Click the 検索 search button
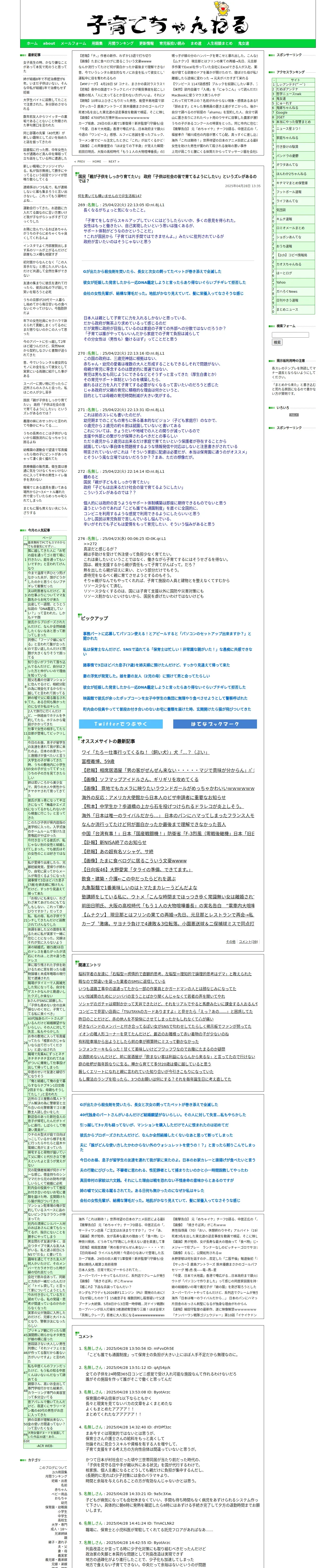Image resolution: width=336 pixels, height=1568 pixels. tap(277, 342)
